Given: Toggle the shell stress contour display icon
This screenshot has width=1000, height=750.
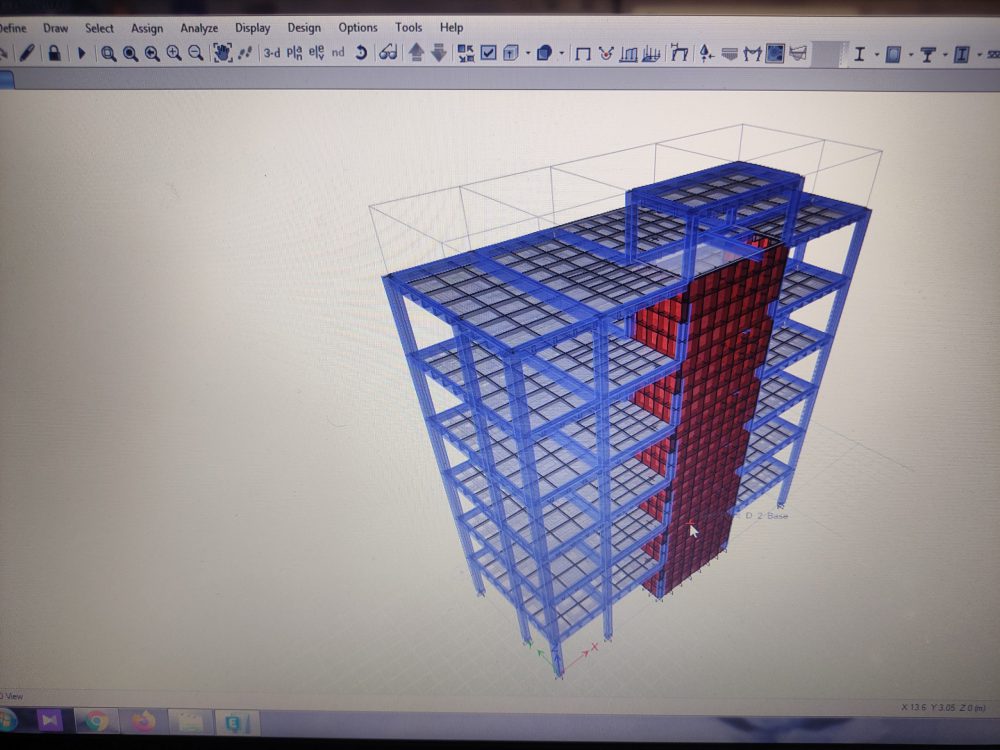Looking at the screenshot, I should click(x=774, y=54).
